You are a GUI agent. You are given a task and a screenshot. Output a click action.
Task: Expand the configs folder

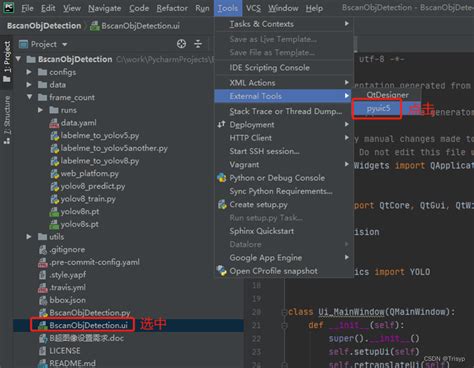tap(29, 72)
